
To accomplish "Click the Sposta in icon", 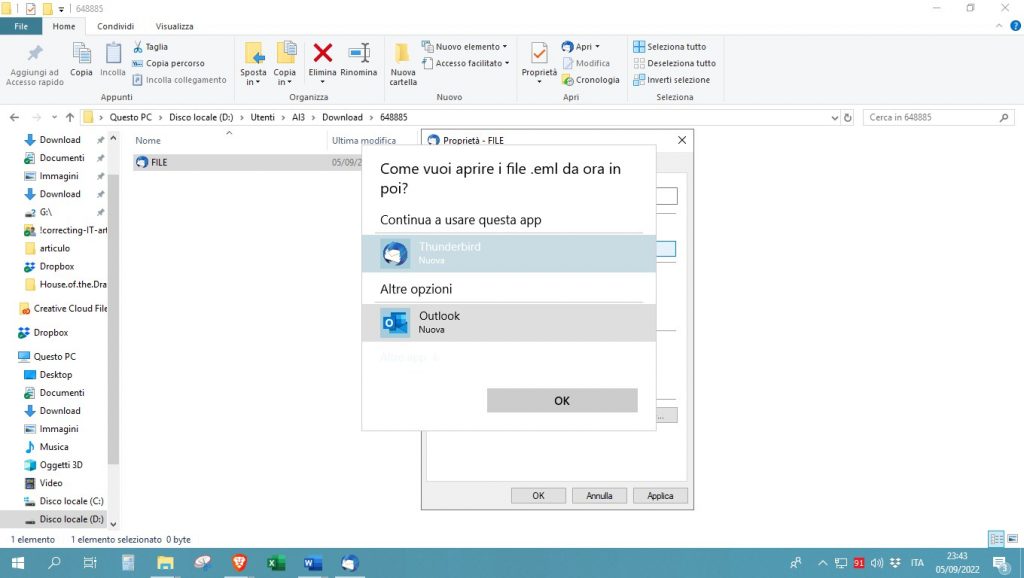I will tap(254, 54).
